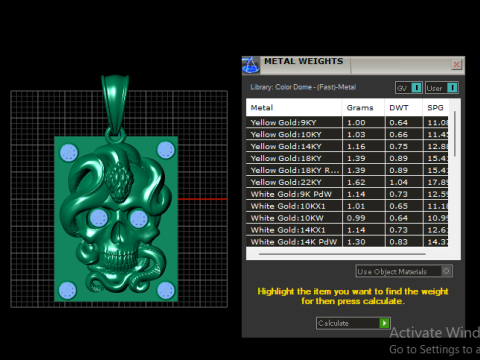This screenshot has height=360, width=480.
Task: Select the Yellow Gold:14KY row
Action: 347,146
